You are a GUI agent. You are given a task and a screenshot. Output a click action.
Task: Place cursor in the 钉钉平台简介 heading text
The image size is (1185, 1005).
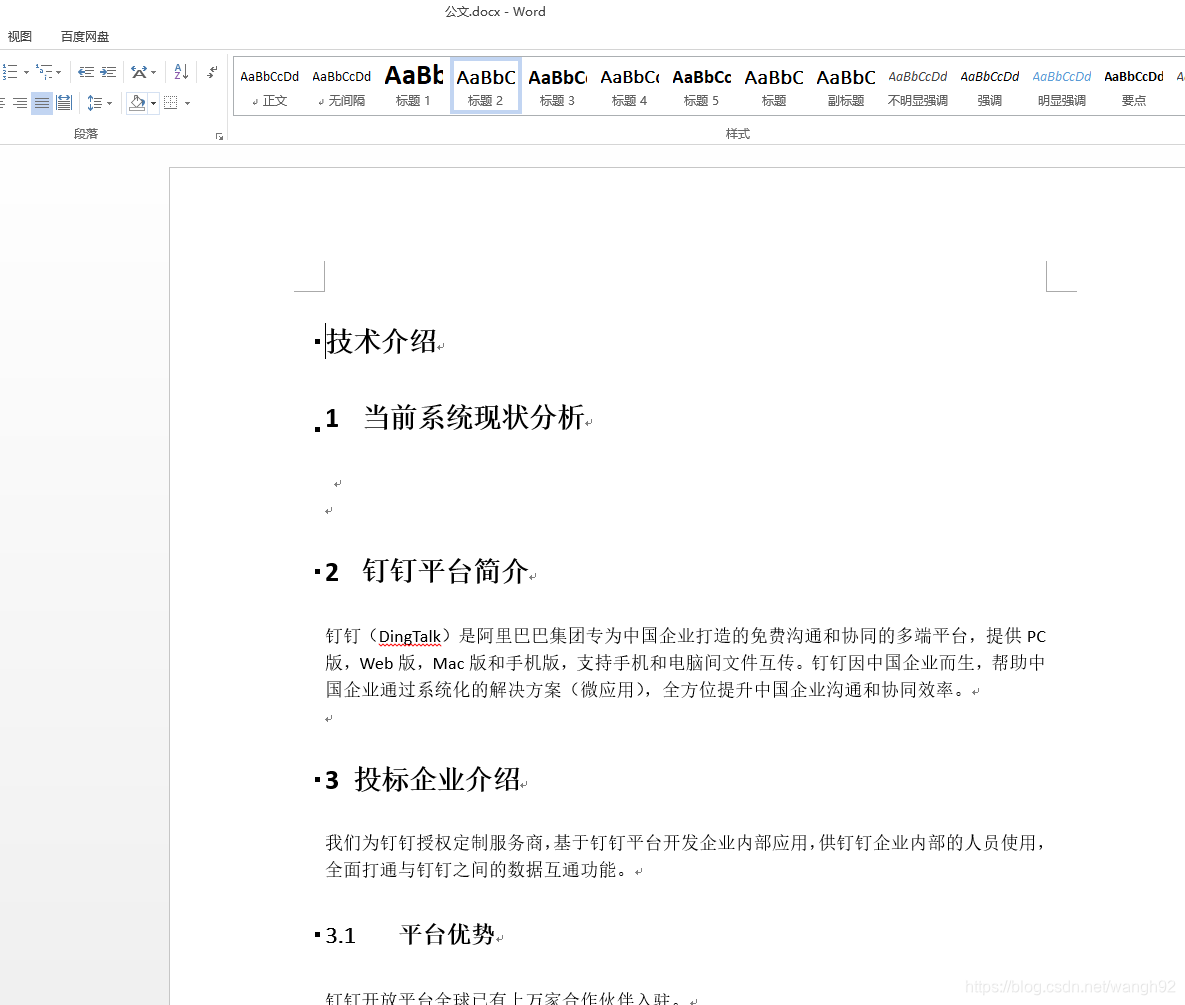point(450,570)
